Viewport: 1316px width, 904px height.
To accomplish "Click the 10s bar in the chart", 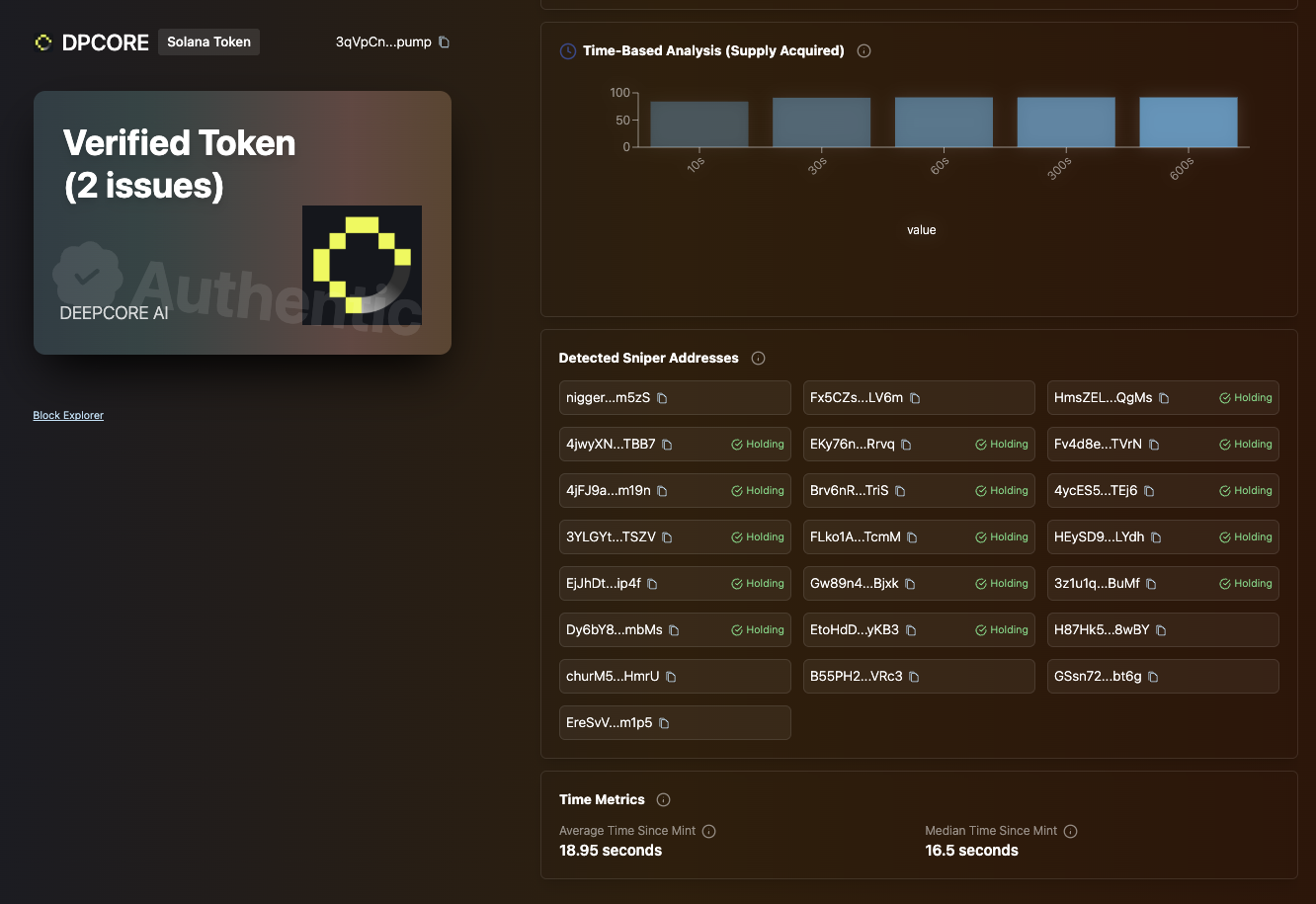I will [699, 124].
